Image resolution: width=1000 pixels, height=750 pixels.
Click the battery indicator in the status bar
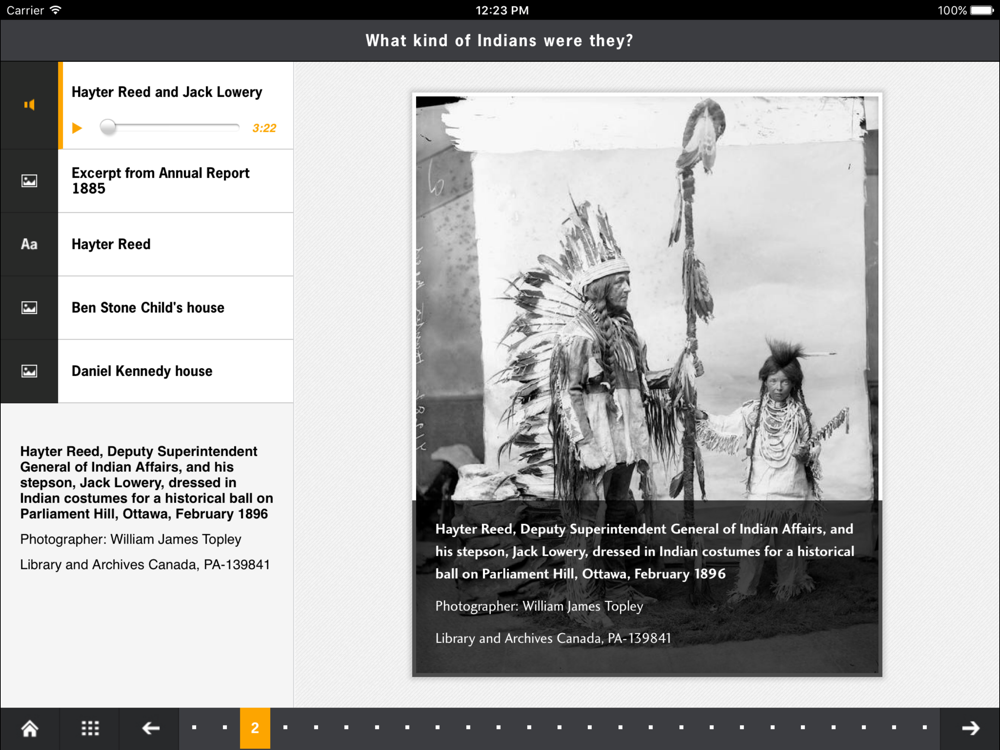(x=982, y=10)
